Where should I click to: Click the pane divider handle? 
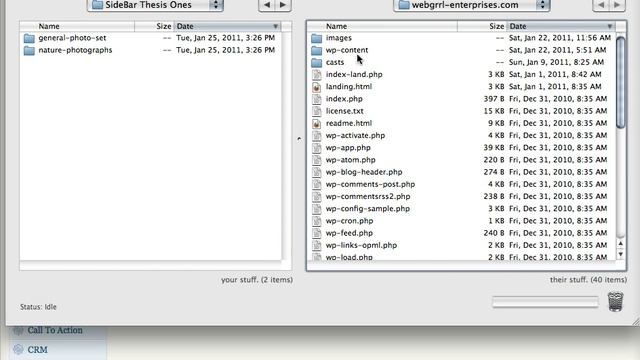299,139
